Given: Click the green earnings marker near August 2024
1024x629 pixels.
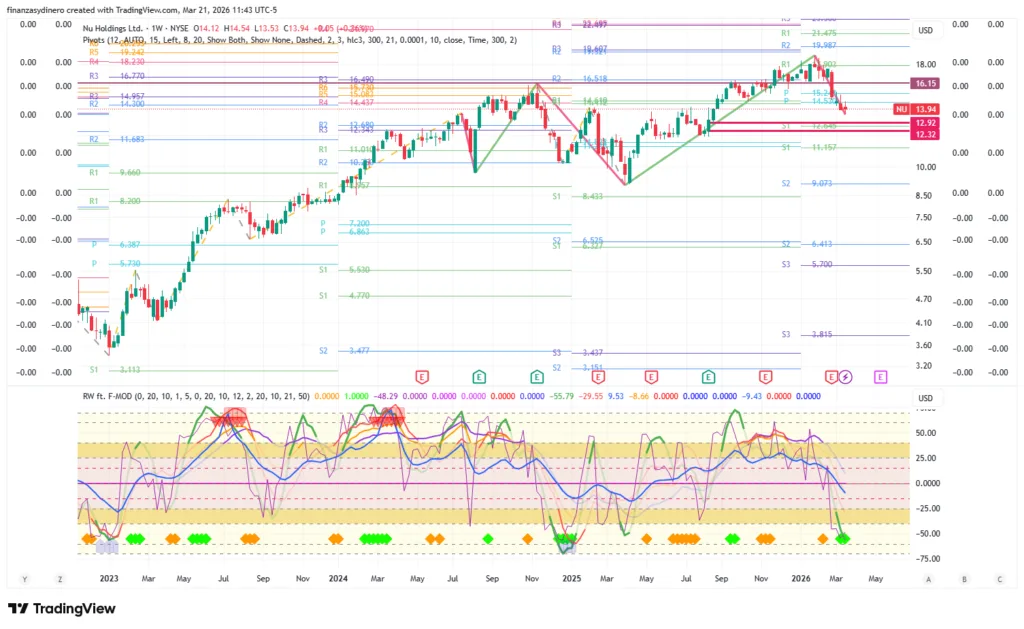Looking at the screenshot, I should [x=479, y=377].
